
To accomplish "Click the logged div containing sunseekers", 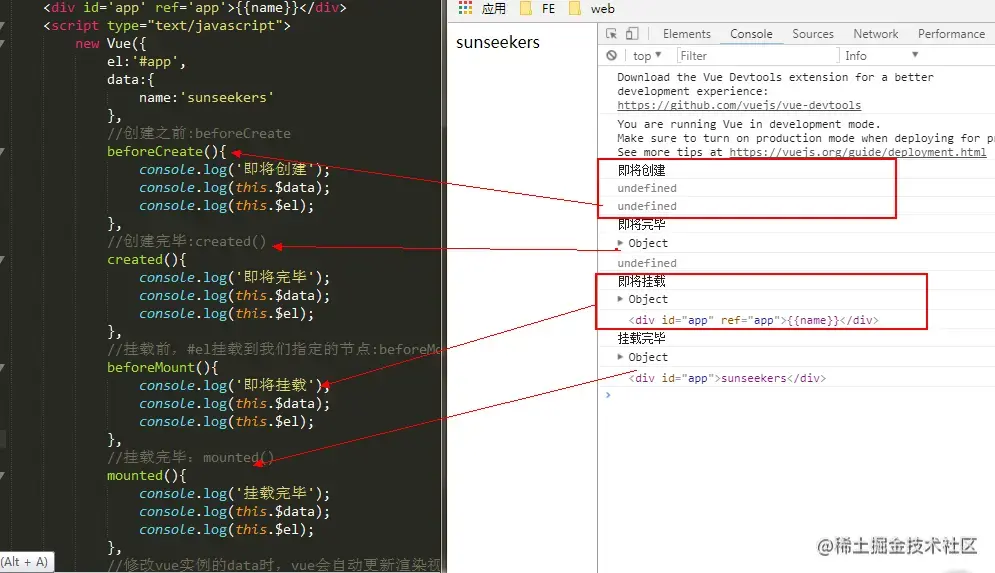I will [x=727, y=378].
